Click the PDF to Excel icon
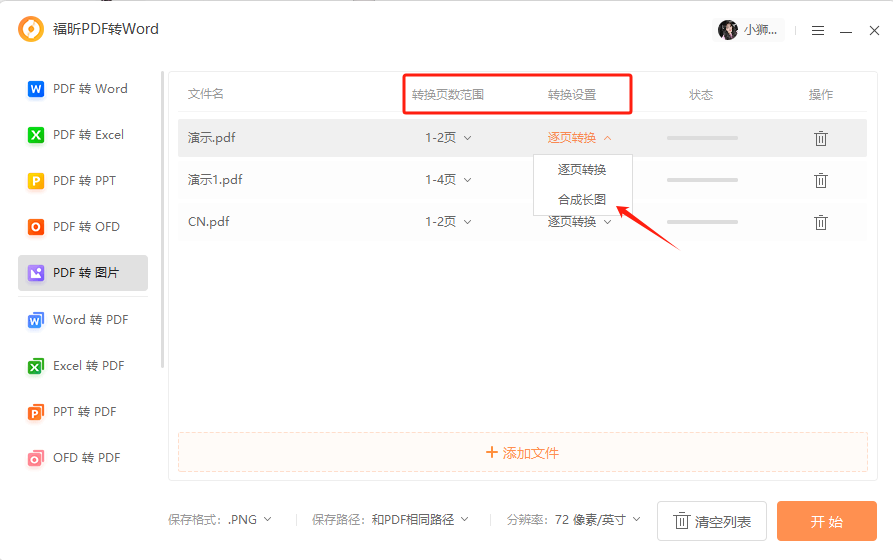The height and width of the screenshot is (560, 893). (x=36, y=135)
